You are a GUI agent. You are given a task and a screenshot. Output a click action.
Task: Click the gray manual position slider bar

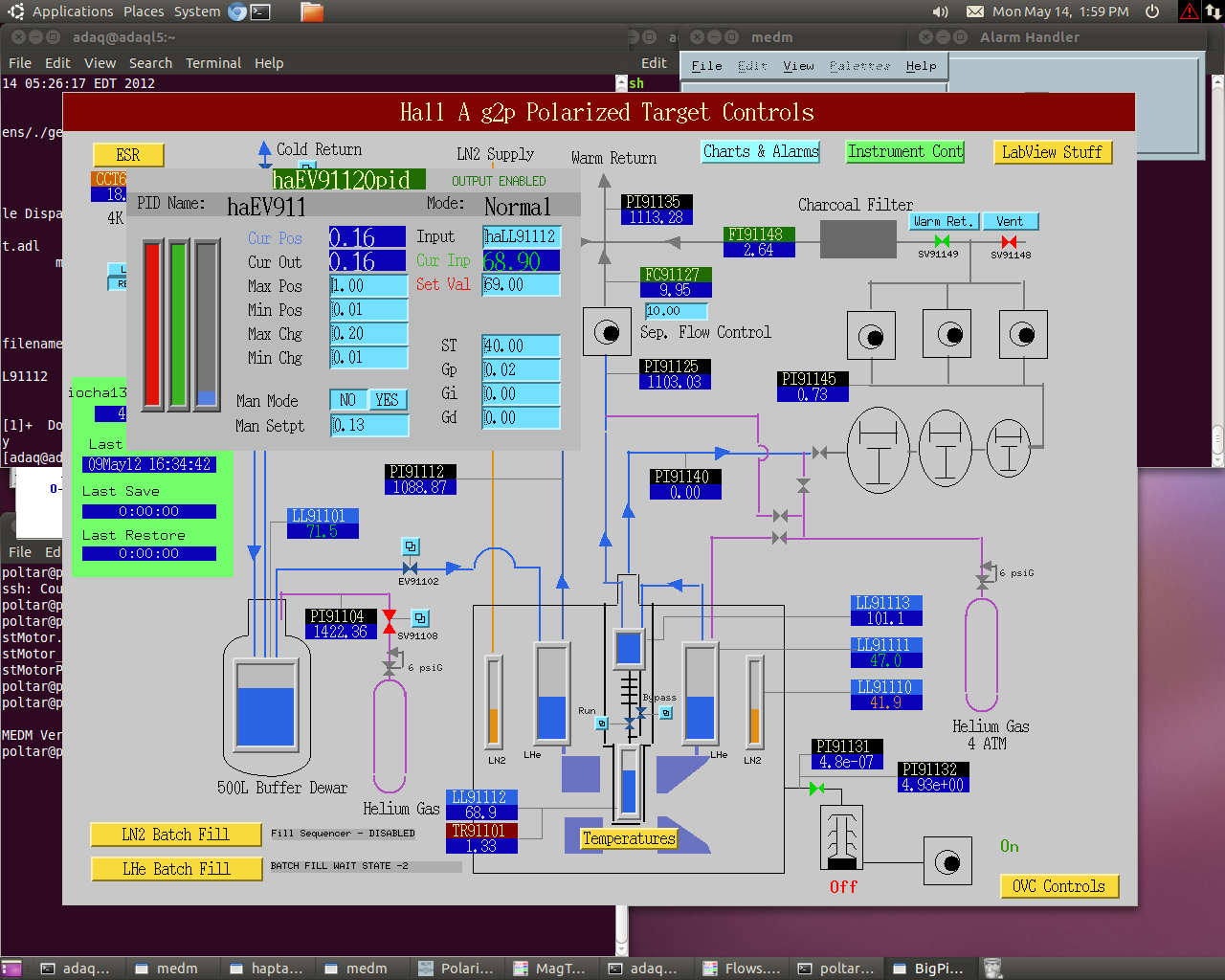pyautogui.click(x=207, y=323)
